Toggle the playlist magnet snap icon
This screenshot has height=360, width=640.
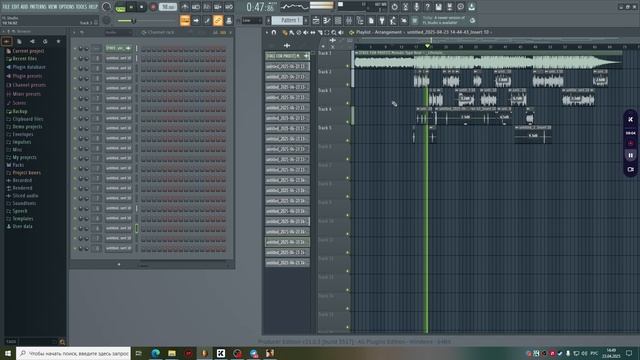[x=274, y=32]
